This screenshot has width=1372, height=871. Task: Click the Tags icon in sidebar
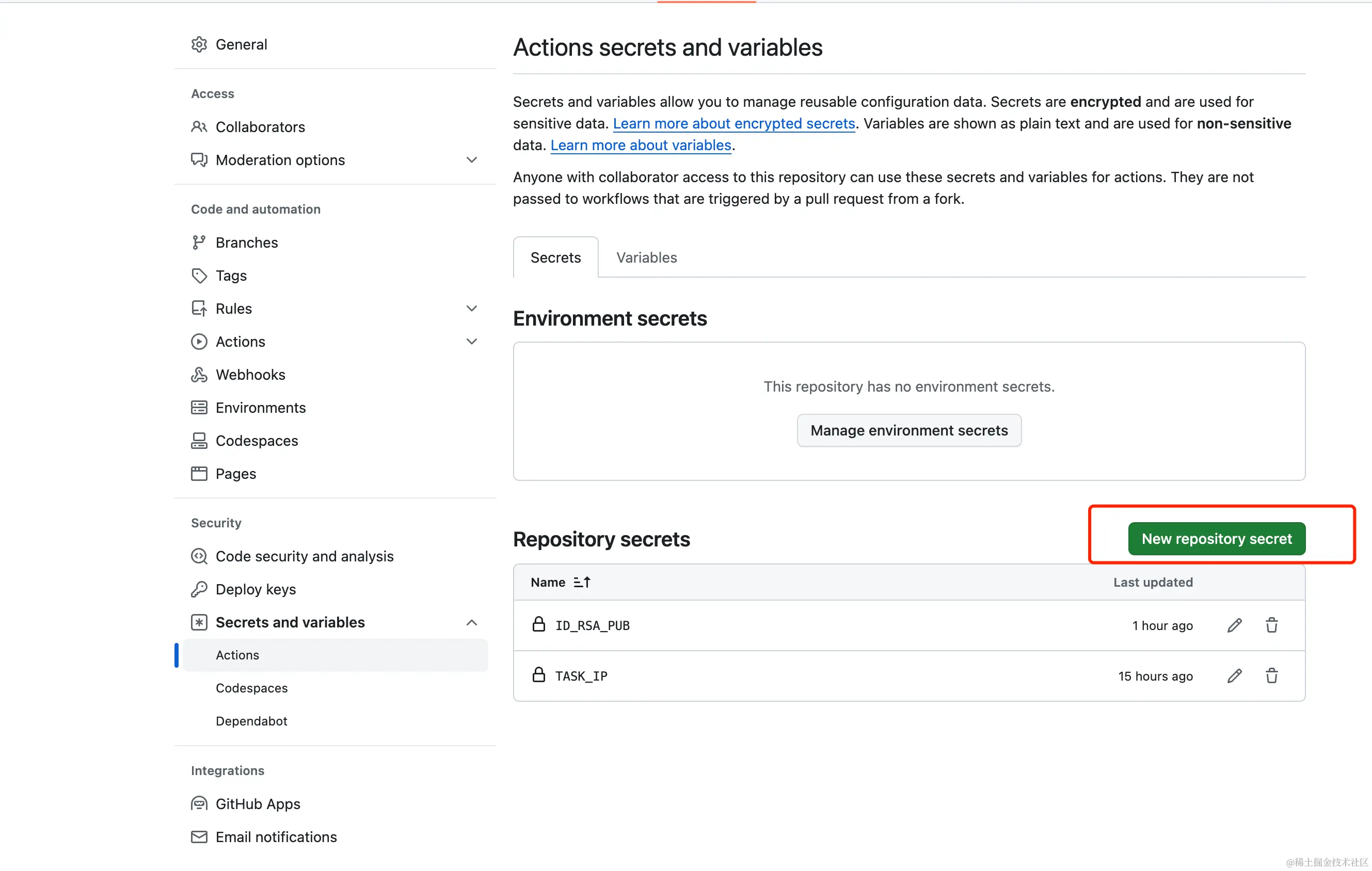[199, 276]
